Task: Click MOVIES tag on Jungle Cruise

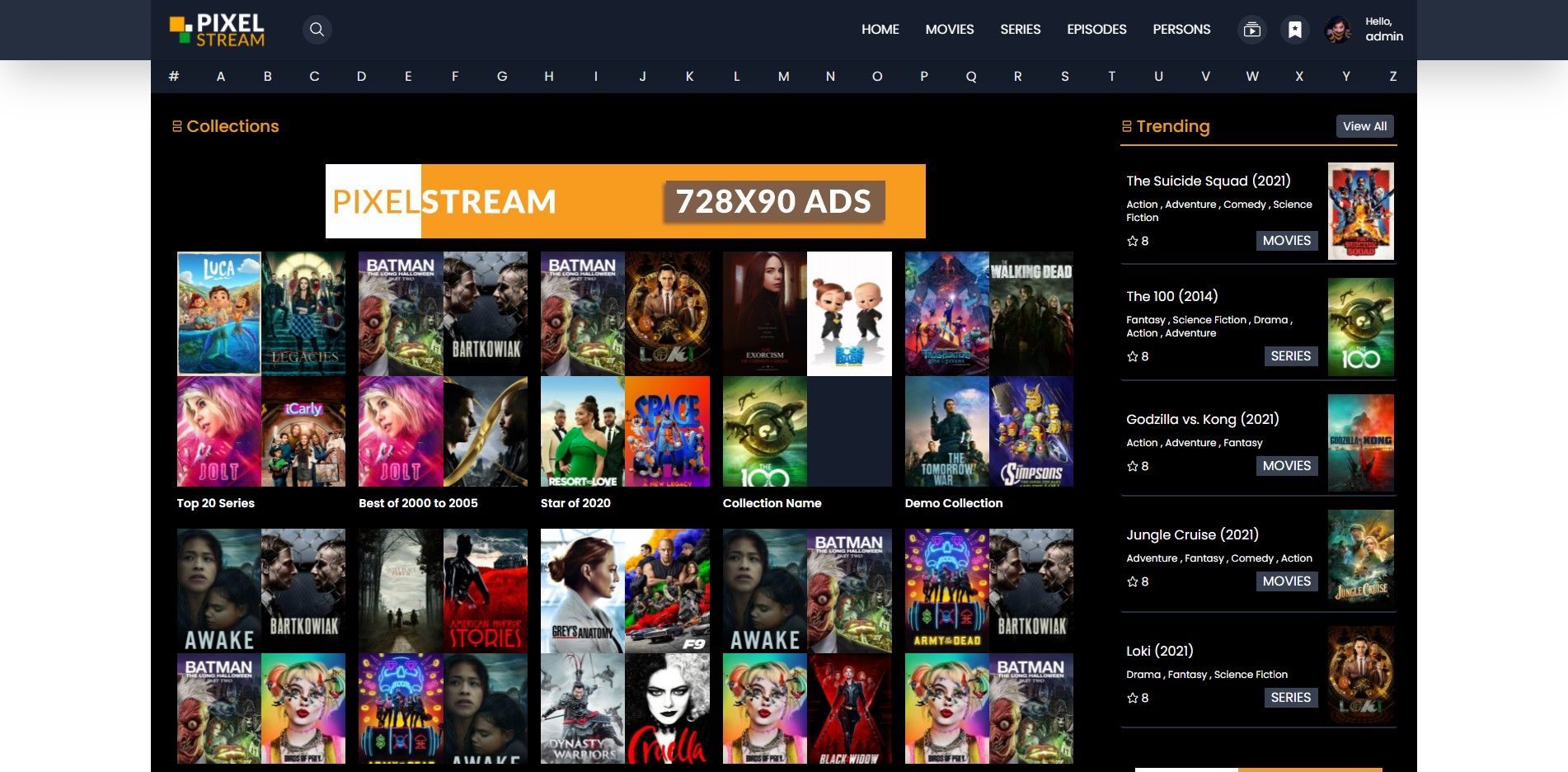Action: [1286, 581]
